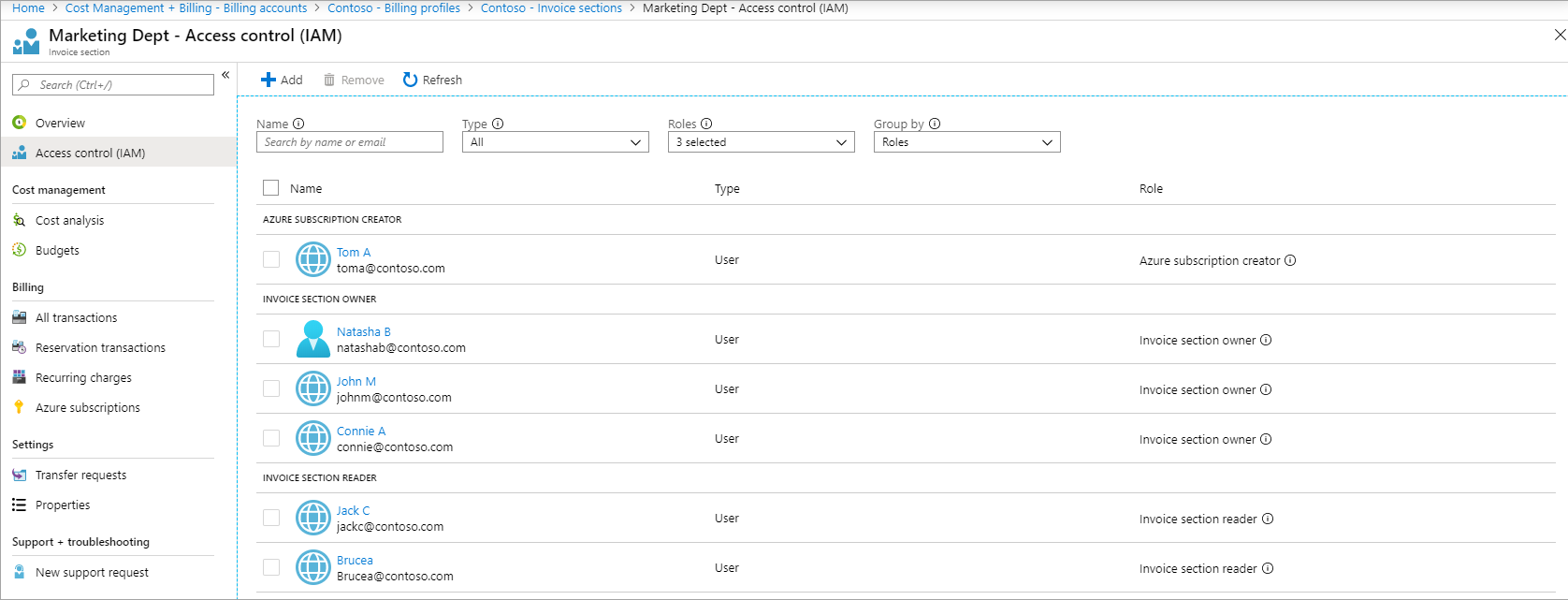Check the box for Brucea
Viewport: 1568px width, 600px height.
271,567
